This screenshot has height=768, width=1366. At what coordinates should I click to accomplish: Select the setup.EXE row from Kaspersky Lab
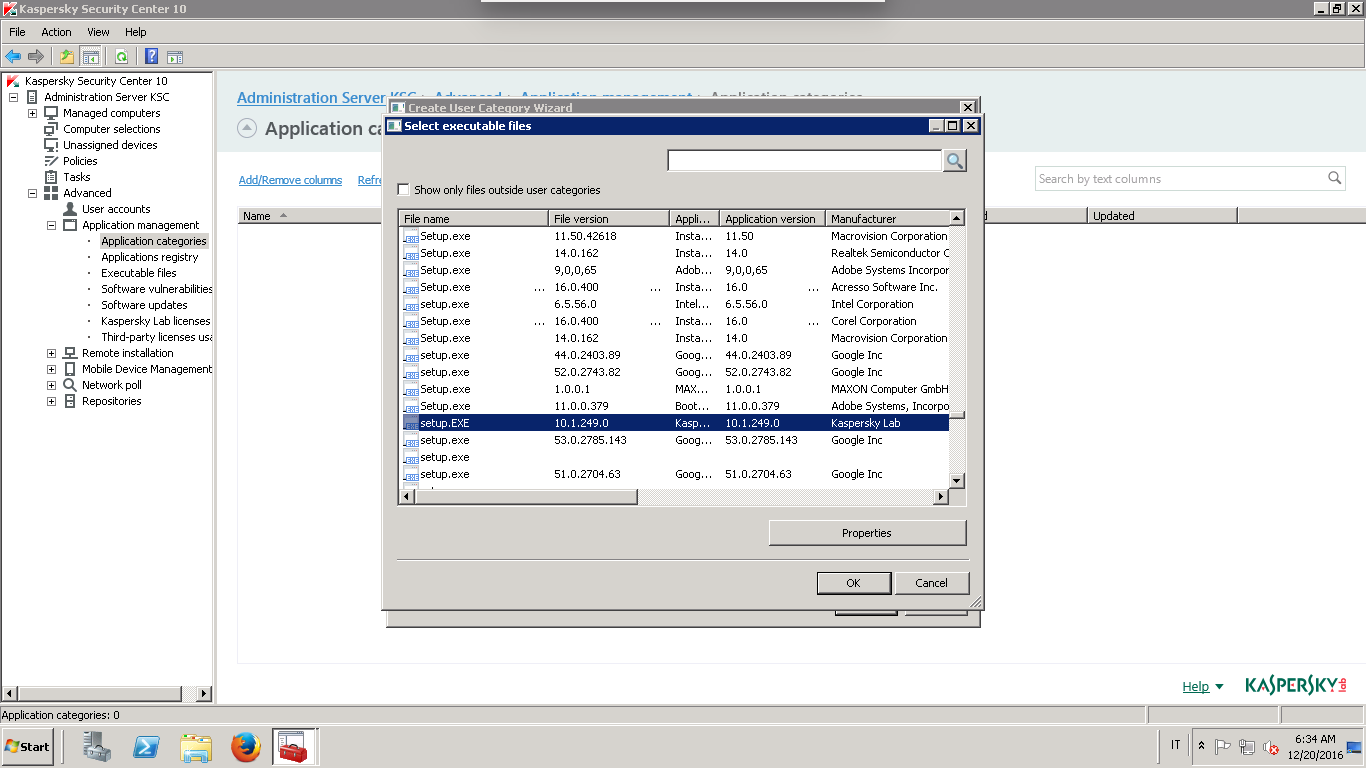(674, 423)
